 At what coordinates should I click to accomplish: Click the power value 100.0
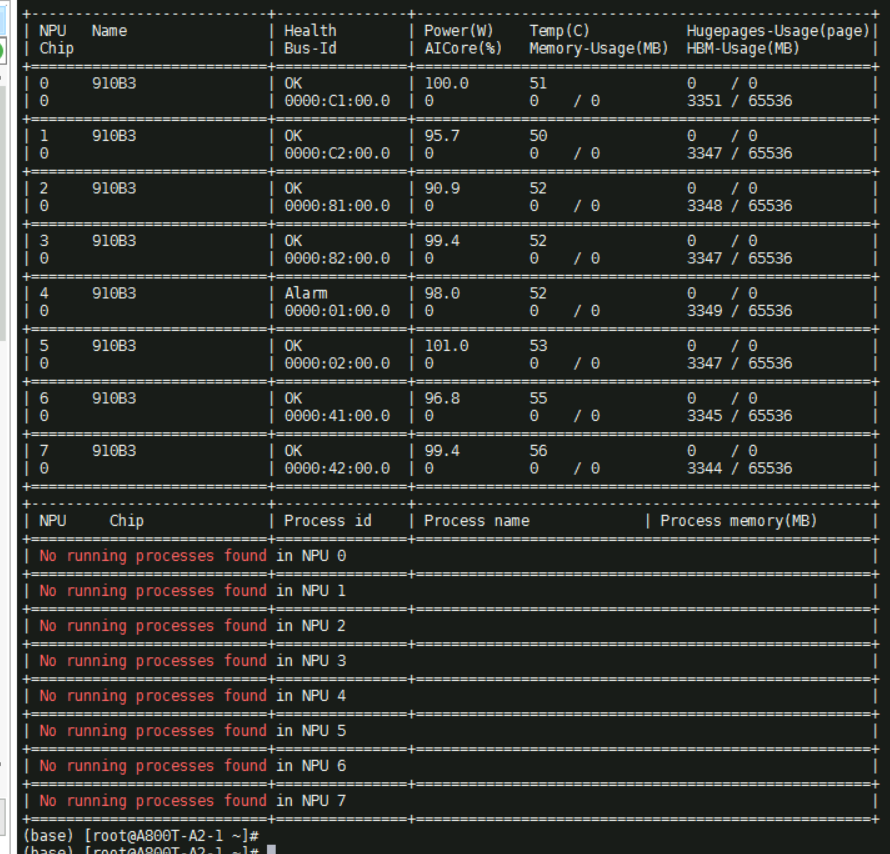[447, 83]
